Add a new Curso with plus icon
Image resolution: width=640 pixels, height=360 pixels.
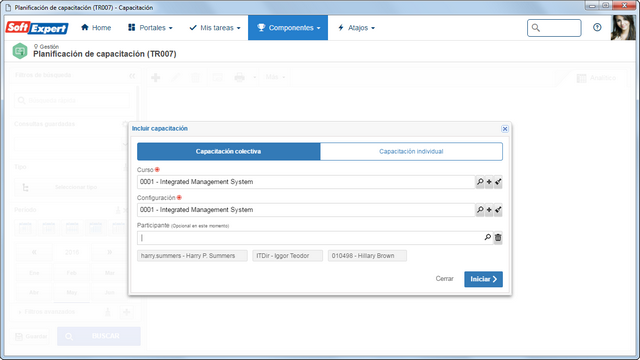coord(489,182)
